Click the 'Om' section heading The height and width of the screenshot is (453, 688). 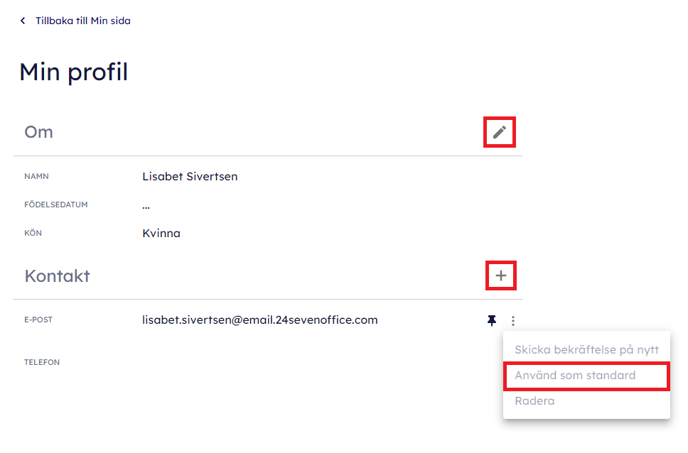(38, 132)
